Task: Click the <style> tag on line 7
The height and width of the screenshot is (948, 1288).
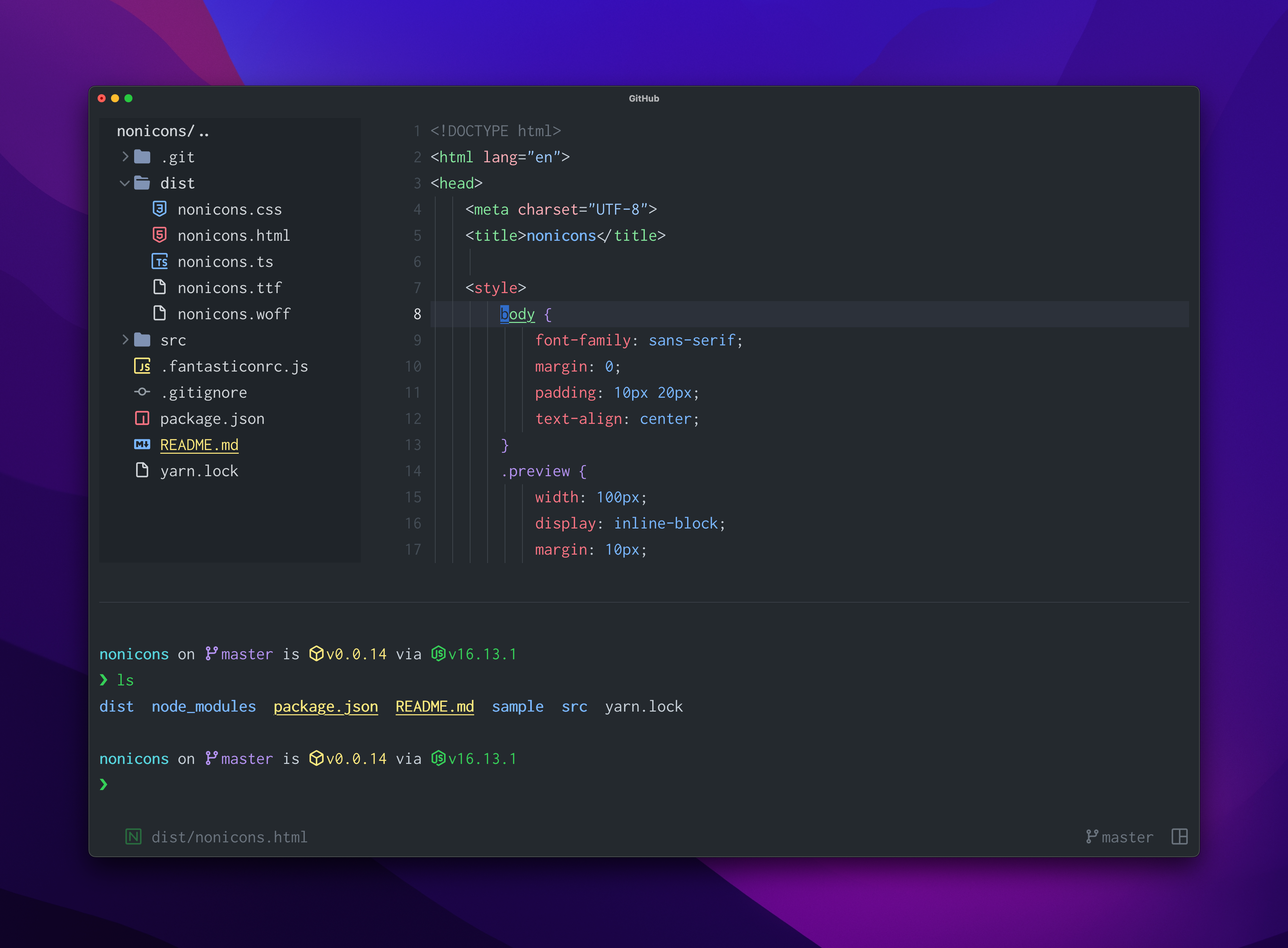Action: [x=496, y=287]
